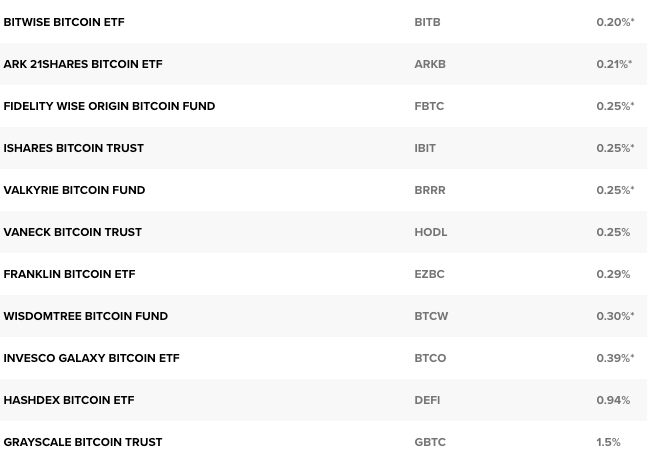Viewport: 647px width, 459px height.
Task: Click the BITB ticker symbol
Action: [427, 22]
